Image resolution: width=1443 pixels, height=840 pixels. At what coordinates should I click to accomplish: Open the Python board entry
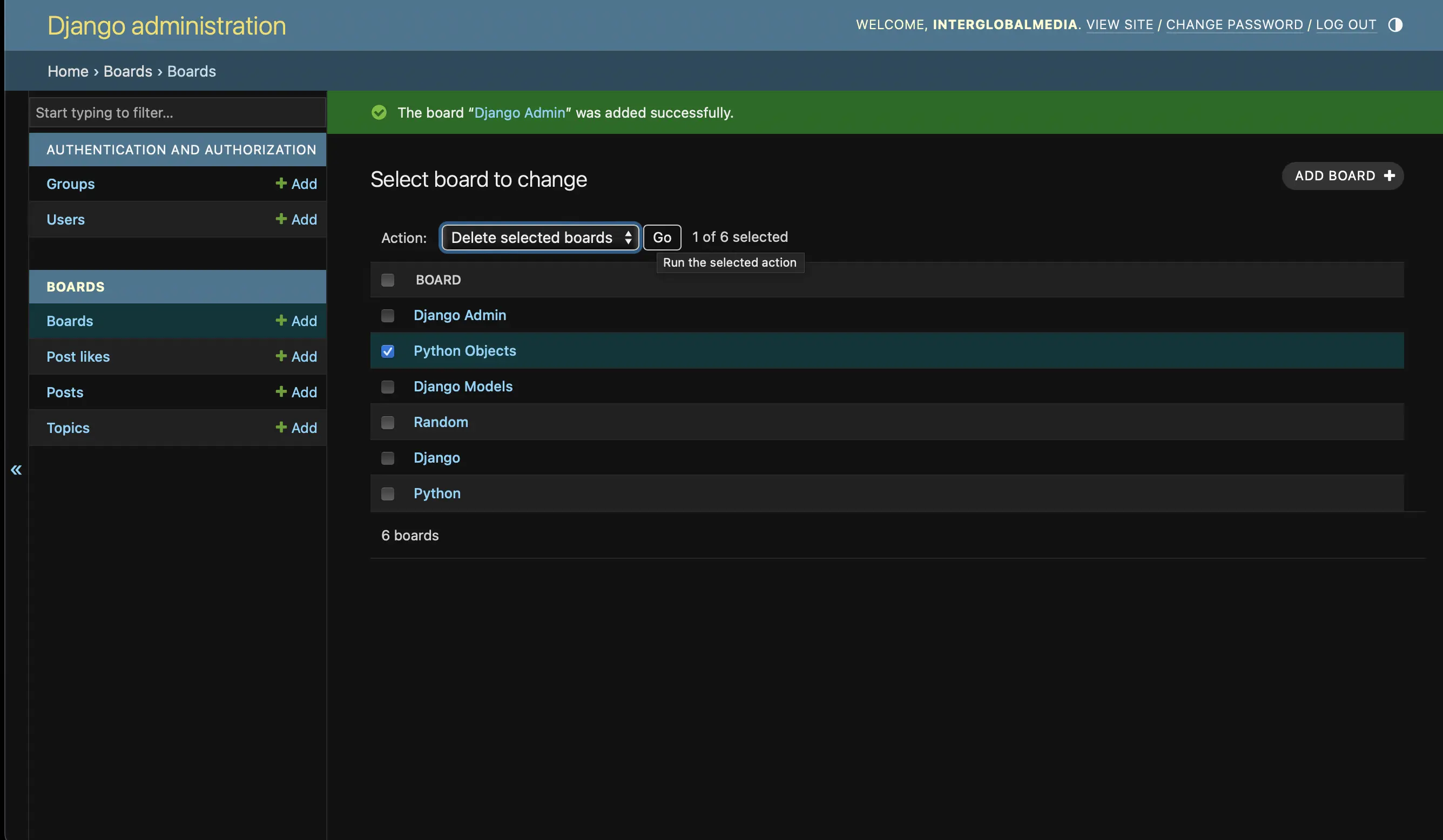tap(437, 493)
